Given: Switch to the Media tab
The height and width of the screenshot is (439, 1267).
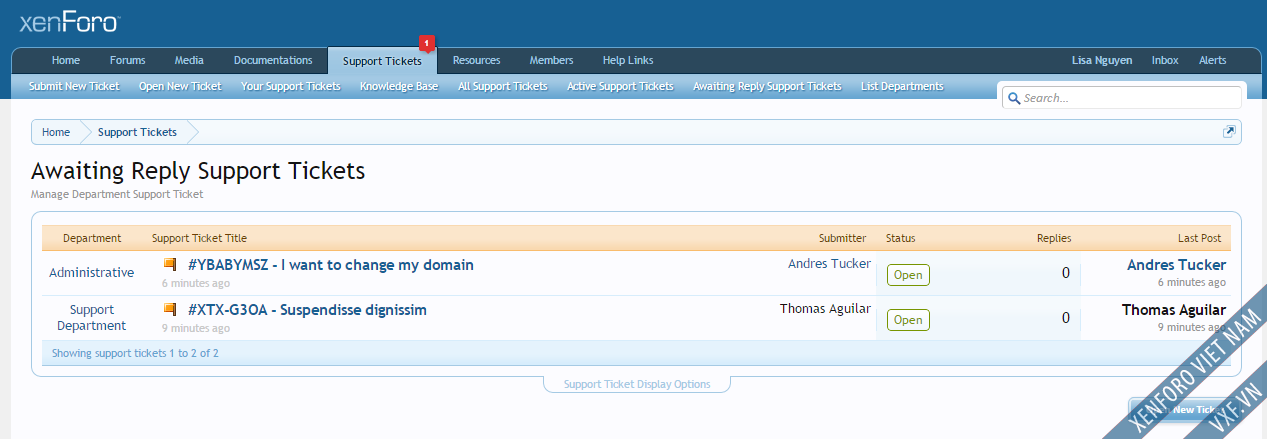Looking at the screenshot, I should pyautogui.click(x=189, y=60).
